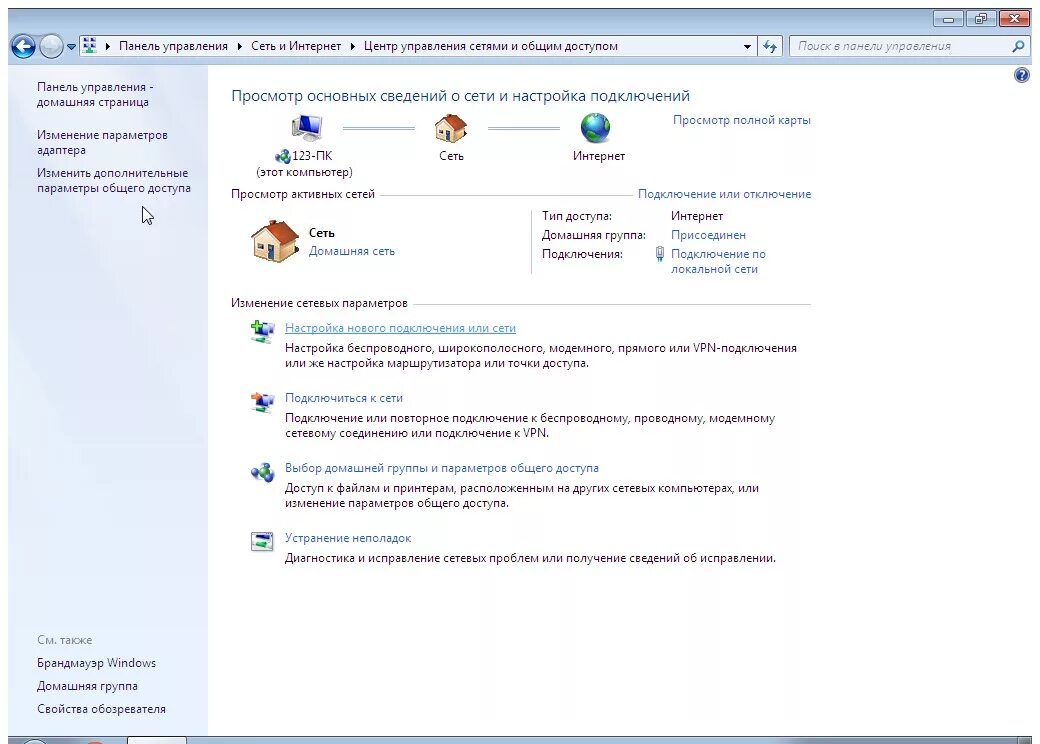Screen dimensions: 1040x744
Task: Open Сеть и Интернет breadcrumb
Action: coord(296,46)
